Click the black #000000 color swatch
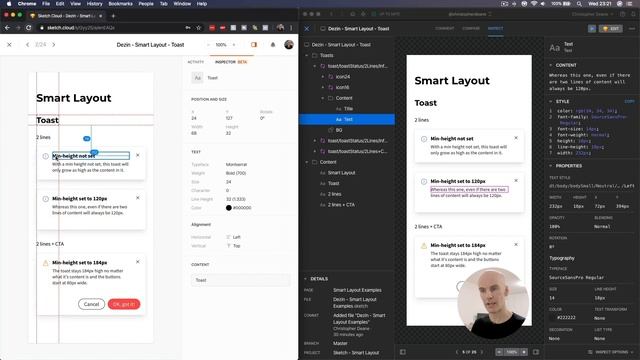 tap(229, 208)
